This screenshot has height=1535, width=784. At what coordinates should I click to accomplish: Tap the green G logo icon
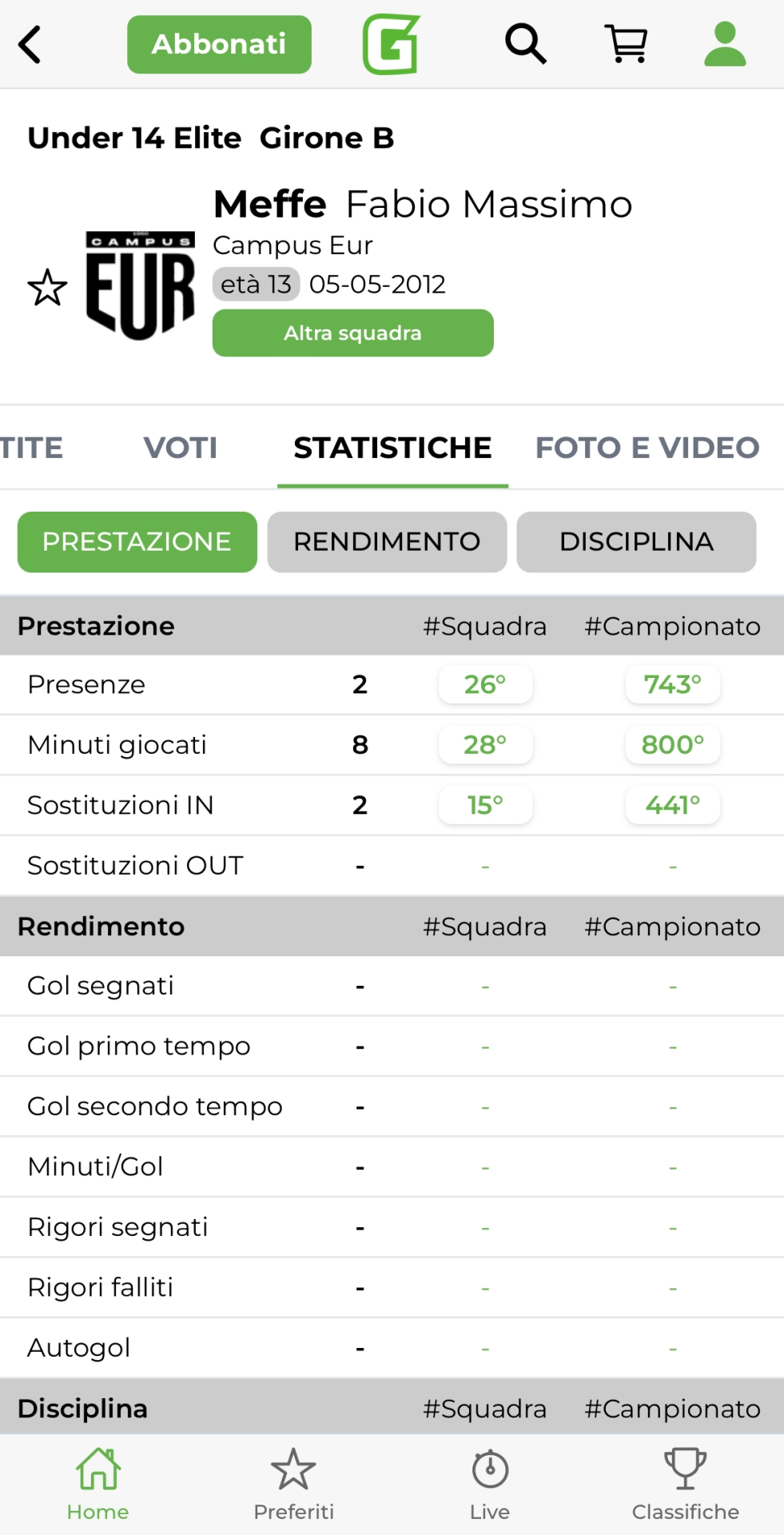click(392, 45)
